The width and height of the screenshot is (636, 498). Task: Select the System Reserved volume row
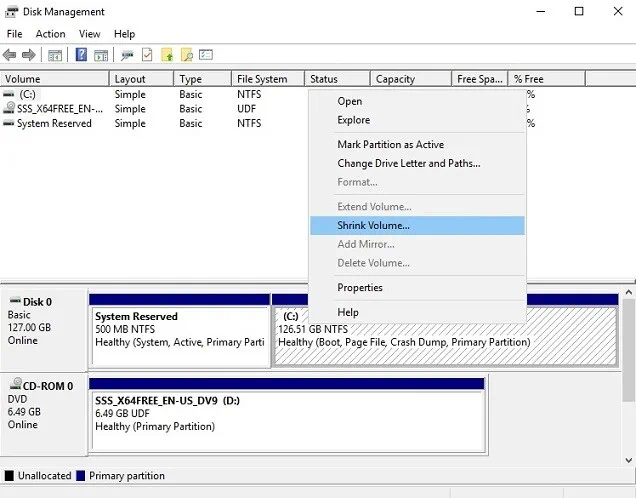pyautogui.click(x=54, y=124)
